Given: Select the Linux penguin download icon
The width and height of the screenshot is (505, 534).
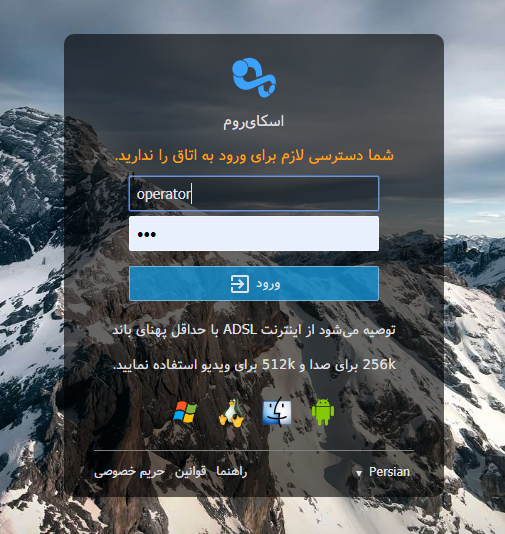Looking at the screenshot, I should (231, 412).
